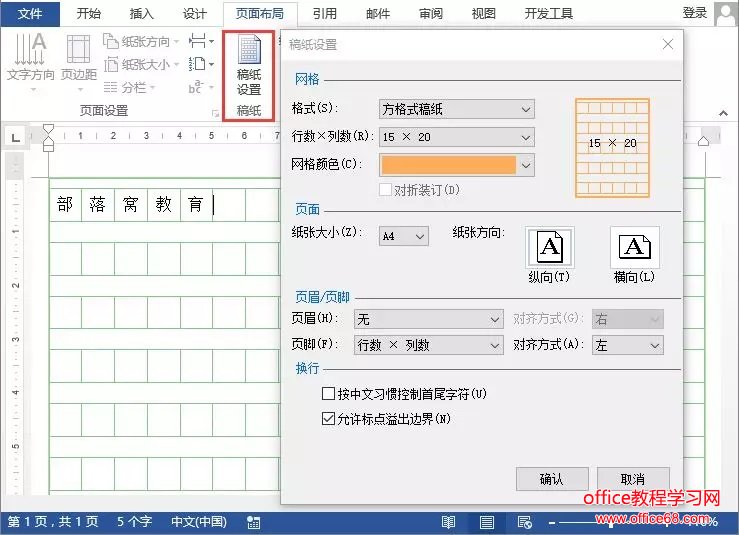This screenshot has width=739, height=535.
Task: Click the 取消 cancel button
Action: coord(633,479)
